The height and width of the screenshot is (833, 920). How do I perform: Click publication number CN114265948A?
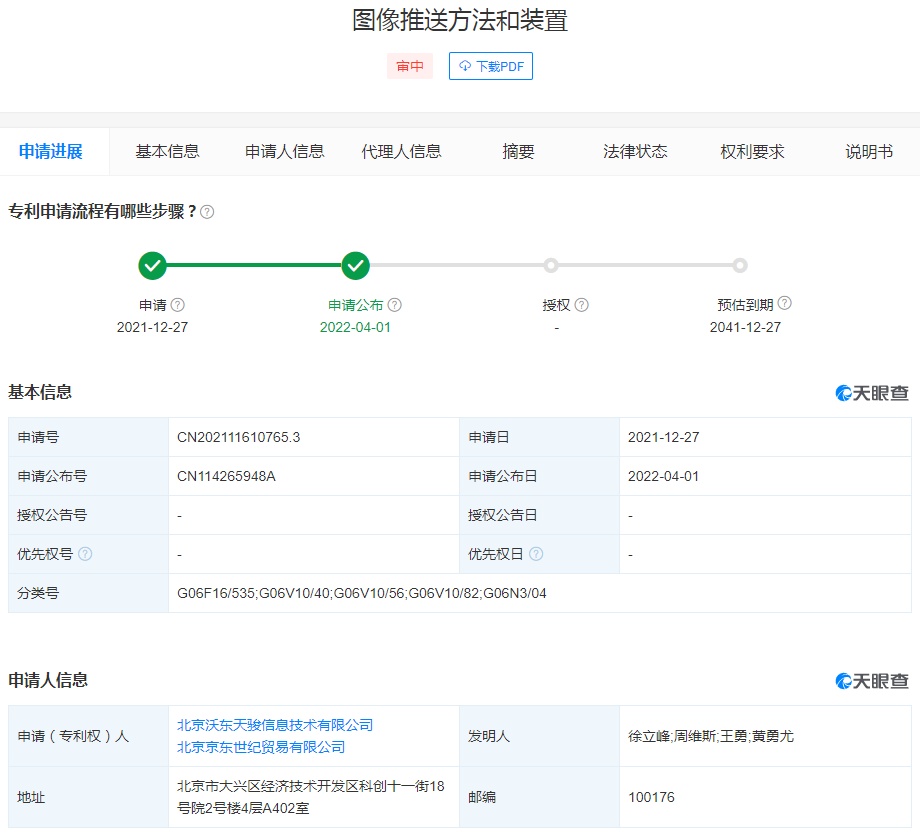226,476
